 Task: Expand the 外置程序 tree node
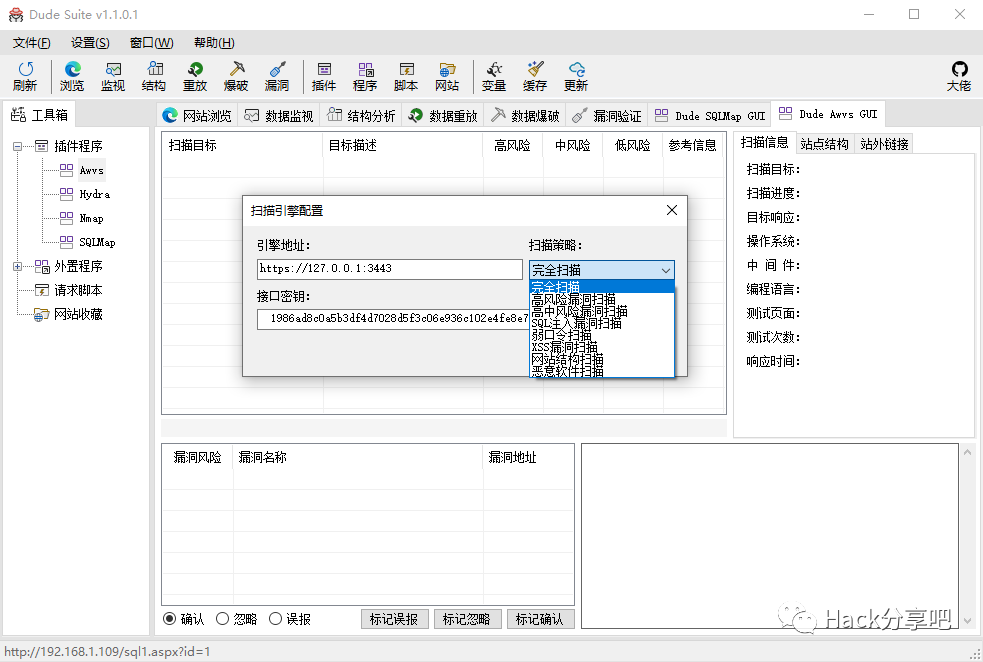18,266
